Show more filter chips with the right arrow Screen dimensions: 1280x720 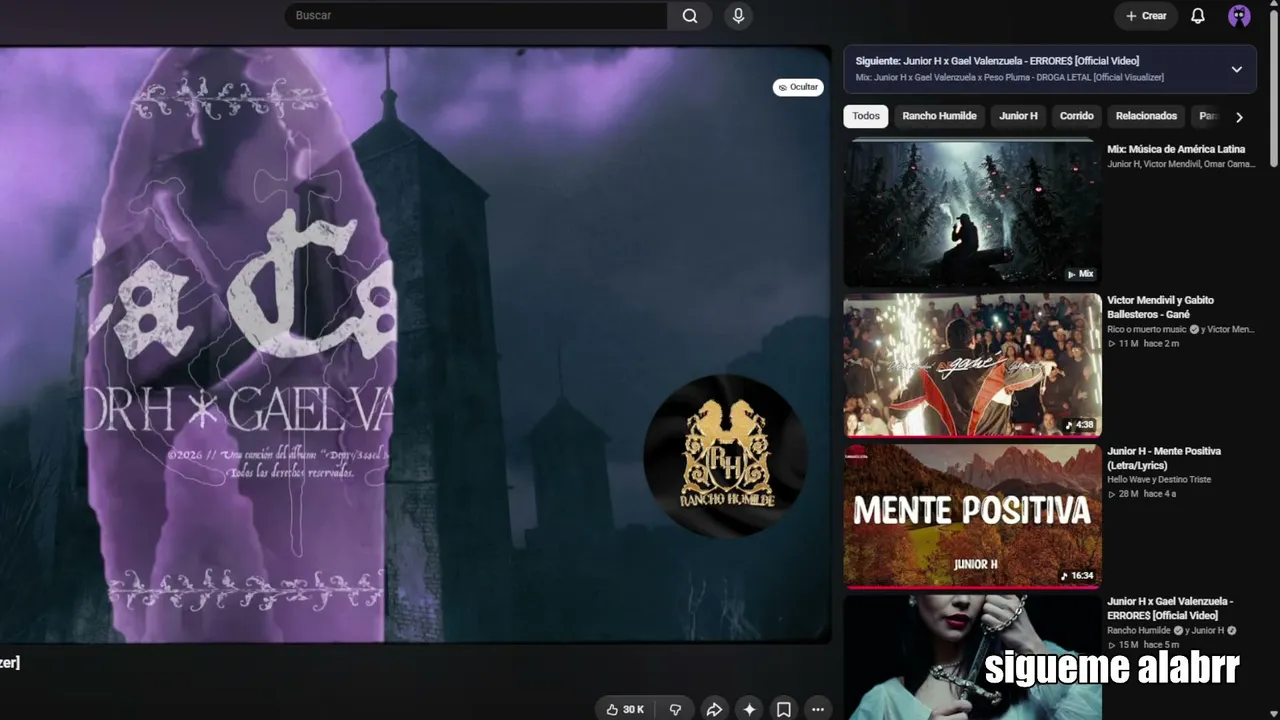click(x=1239, y=117)
